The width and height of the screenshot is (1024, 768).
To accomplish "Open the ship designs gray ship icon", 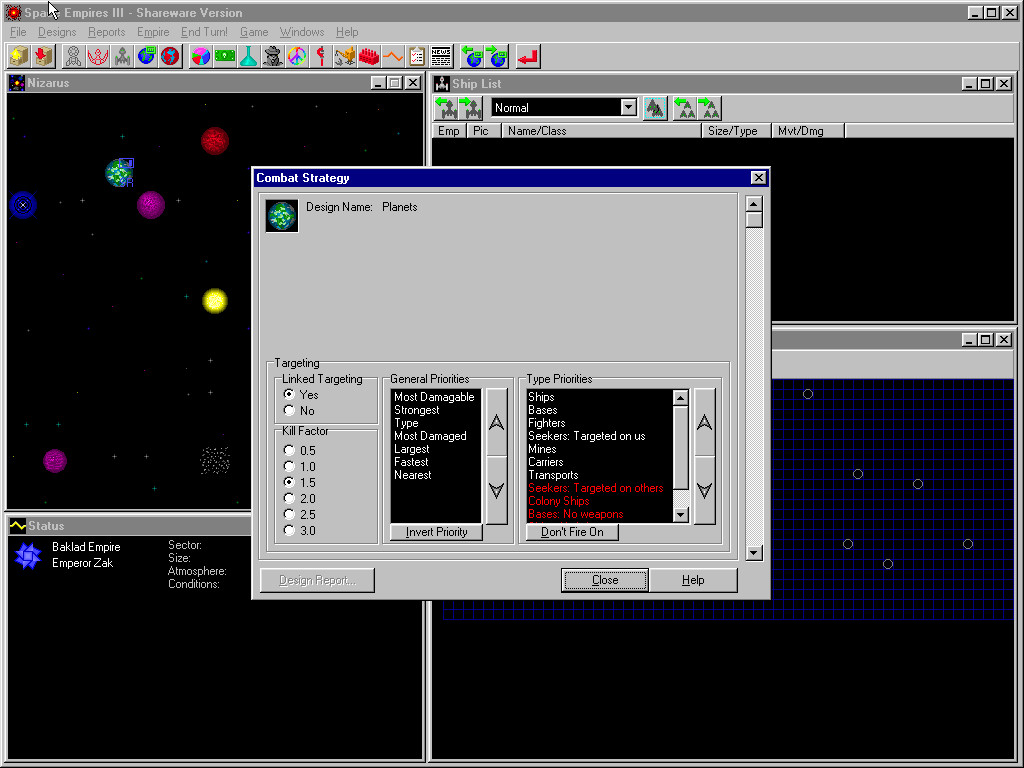I will tap(122, 57).
